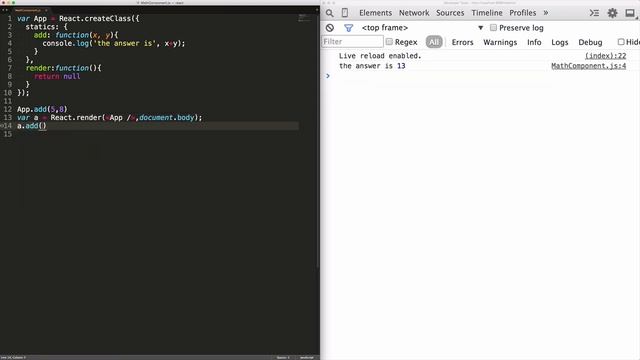Filter console by Info

[x=534, y=42]
